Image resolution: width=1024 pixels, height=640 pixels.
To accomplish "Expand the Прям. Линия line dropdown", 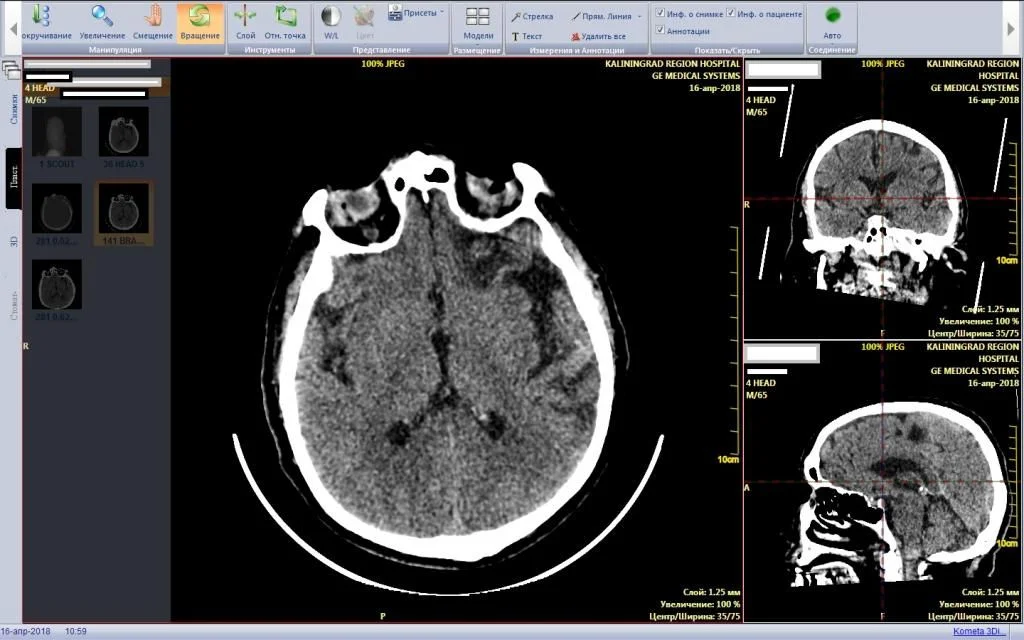I will click(639, 16).
